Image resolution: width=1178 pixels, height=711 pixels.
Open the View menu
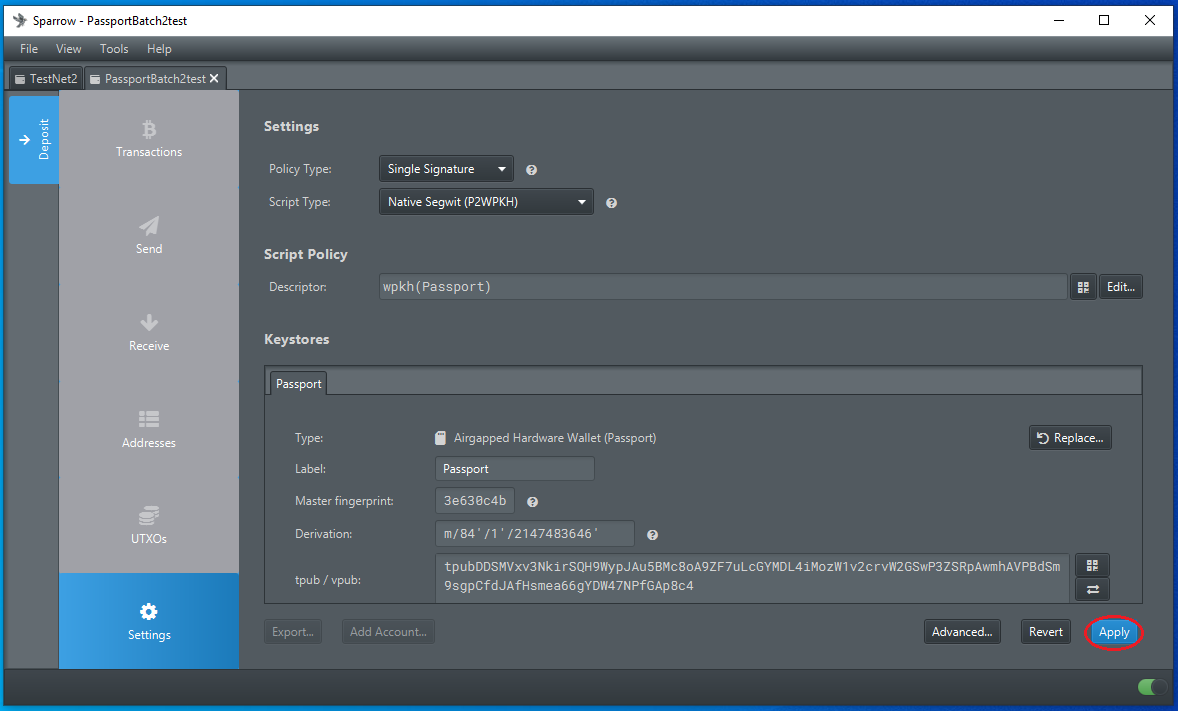pyautogui.click(x=68, y=49)
